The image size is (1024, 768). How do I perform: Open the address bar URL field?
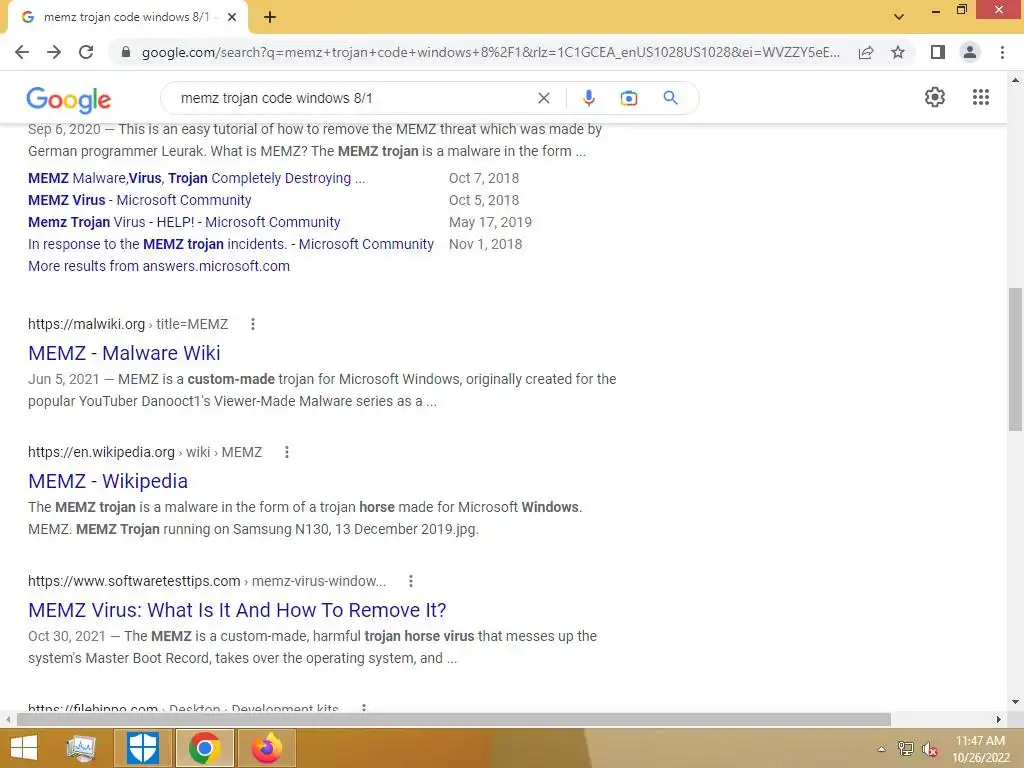[x=490, y=52]
